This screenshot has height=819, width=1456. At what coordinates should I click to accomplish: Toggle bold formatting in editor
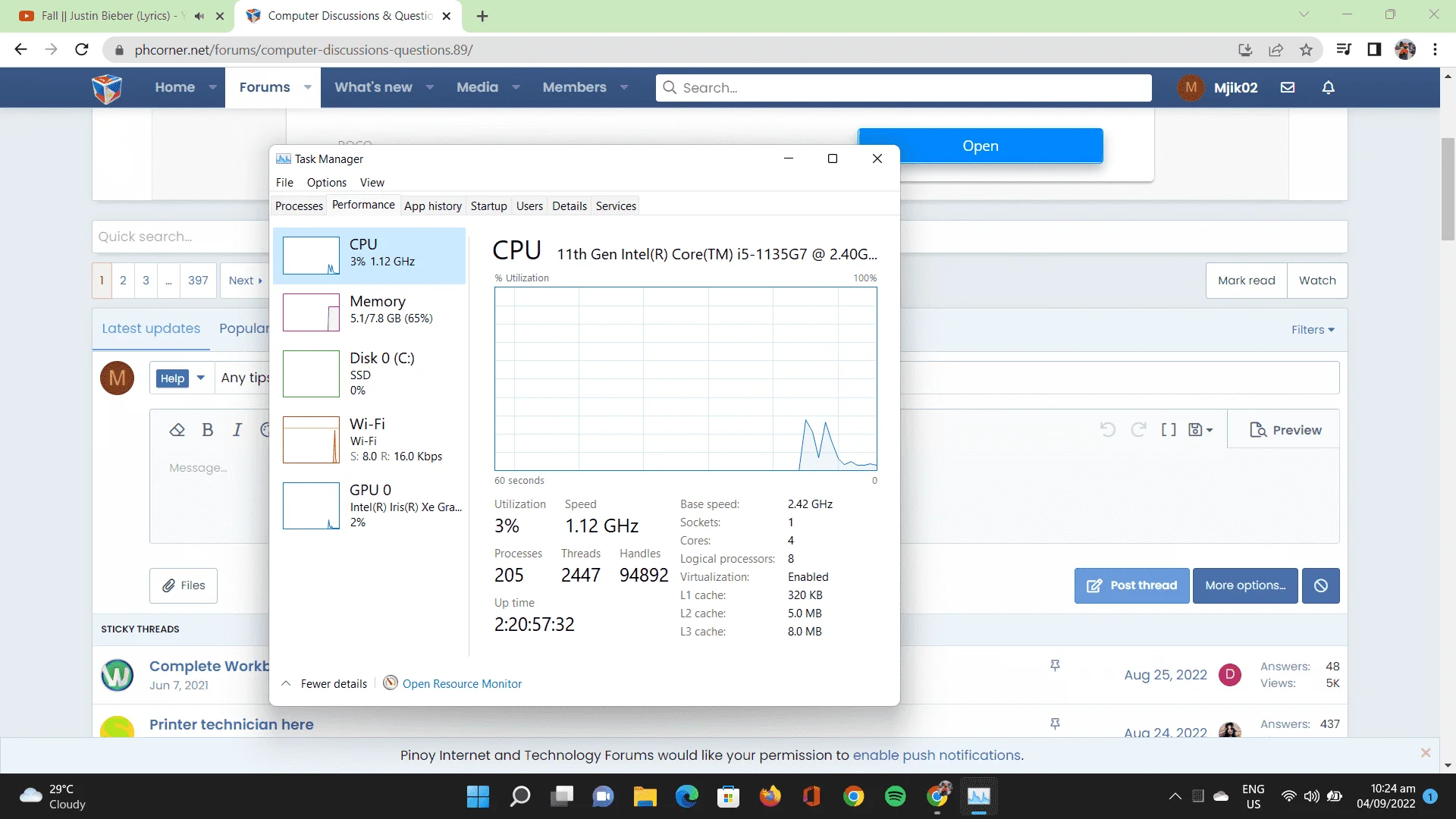point(207,430)
